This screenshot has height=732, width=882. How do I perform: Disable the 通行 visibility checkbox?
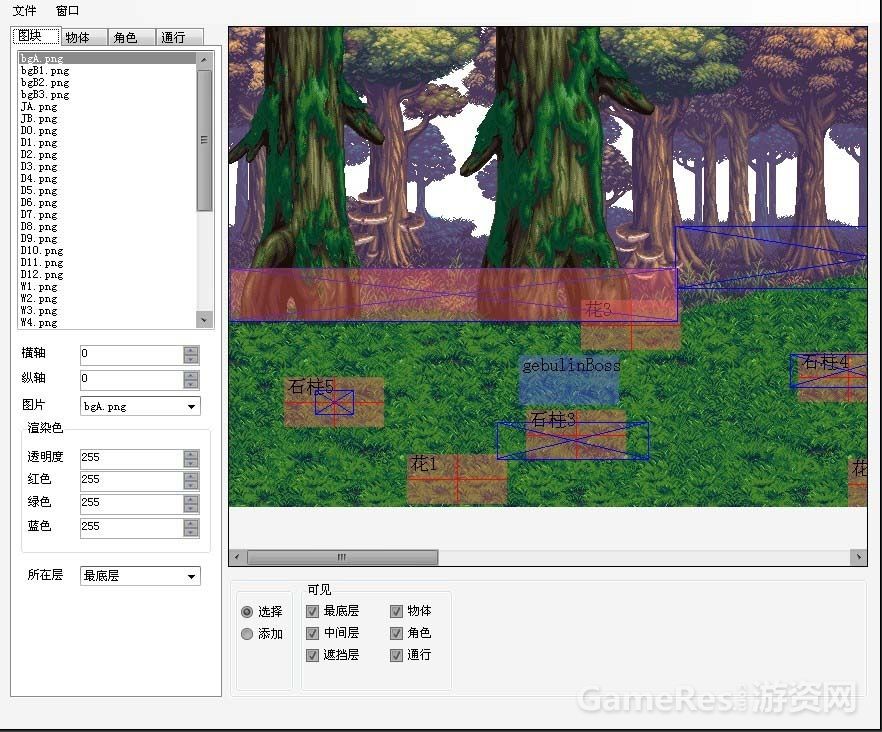397,655
